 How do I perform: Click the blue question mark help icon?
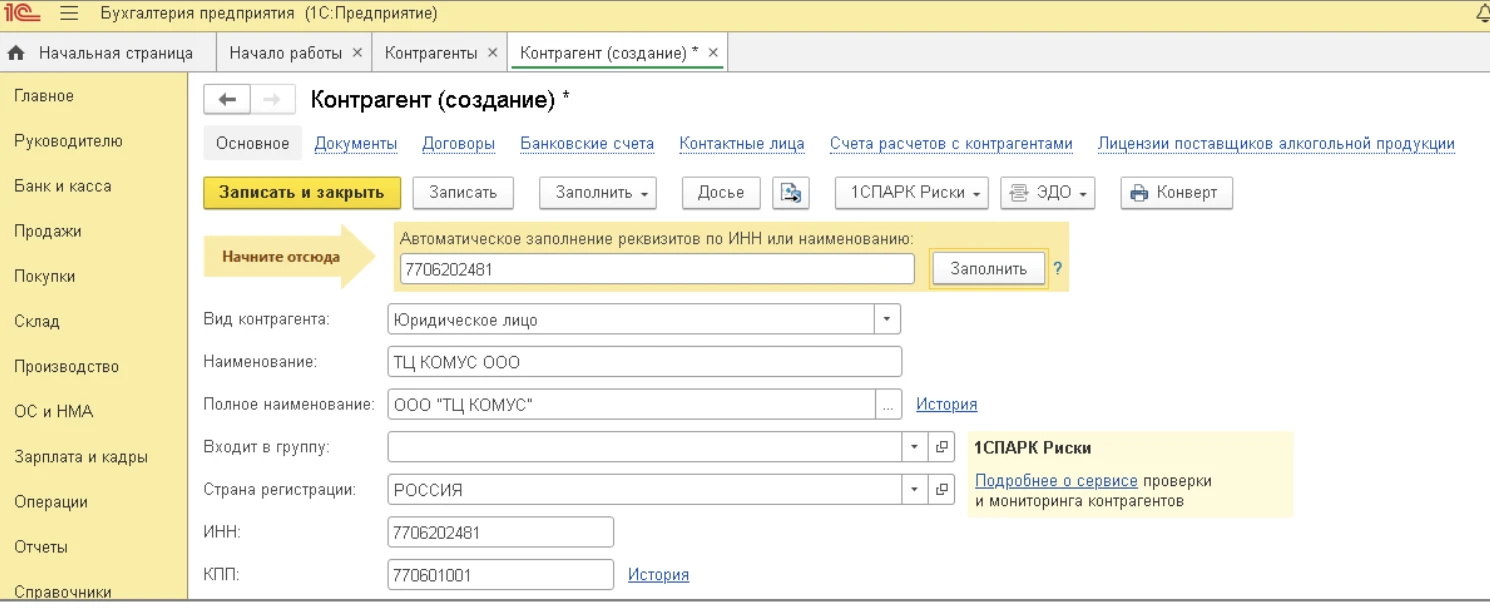click(x=1057, y=268)
